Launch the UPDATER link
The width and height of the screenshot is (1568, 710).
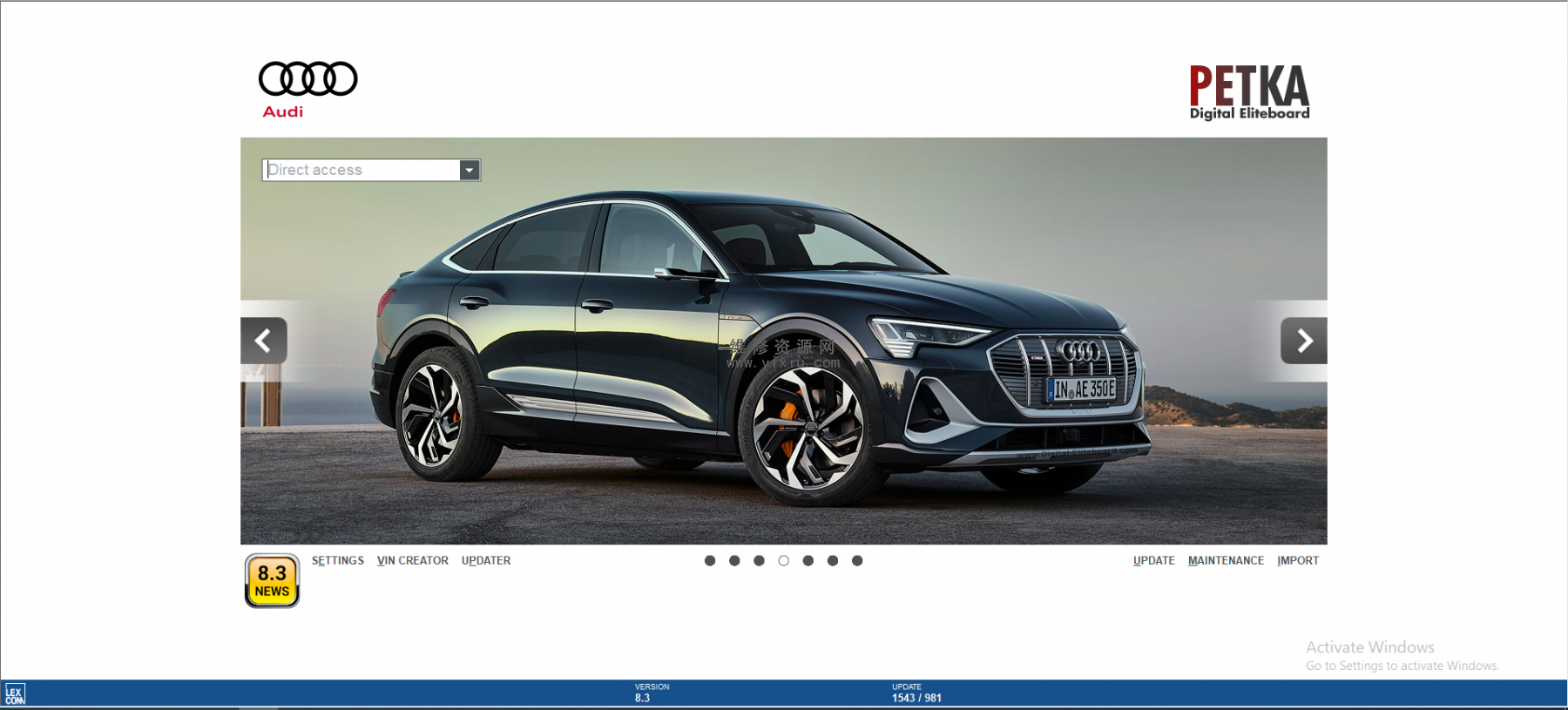click(486, 561)
